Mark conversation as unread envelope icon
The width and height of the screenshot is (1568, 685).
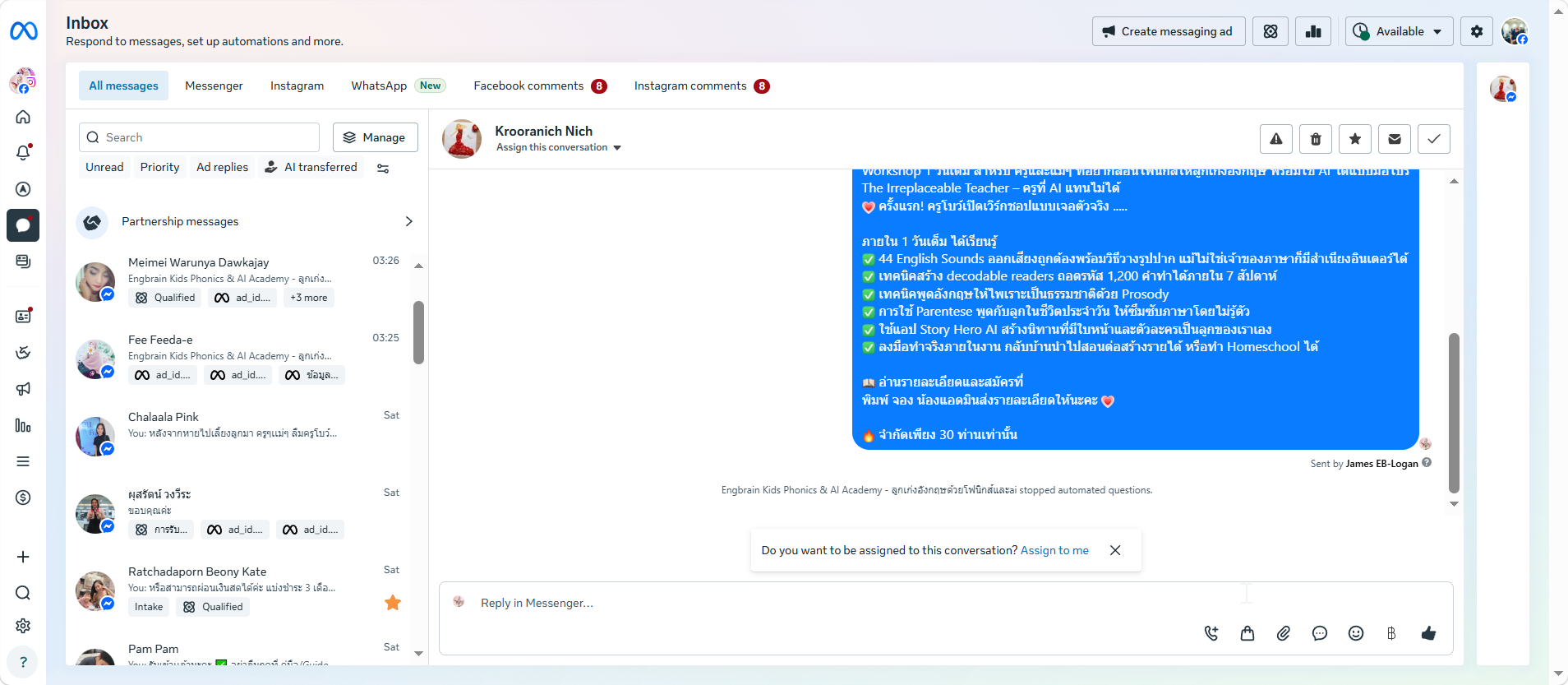[x=1395, y=139]
